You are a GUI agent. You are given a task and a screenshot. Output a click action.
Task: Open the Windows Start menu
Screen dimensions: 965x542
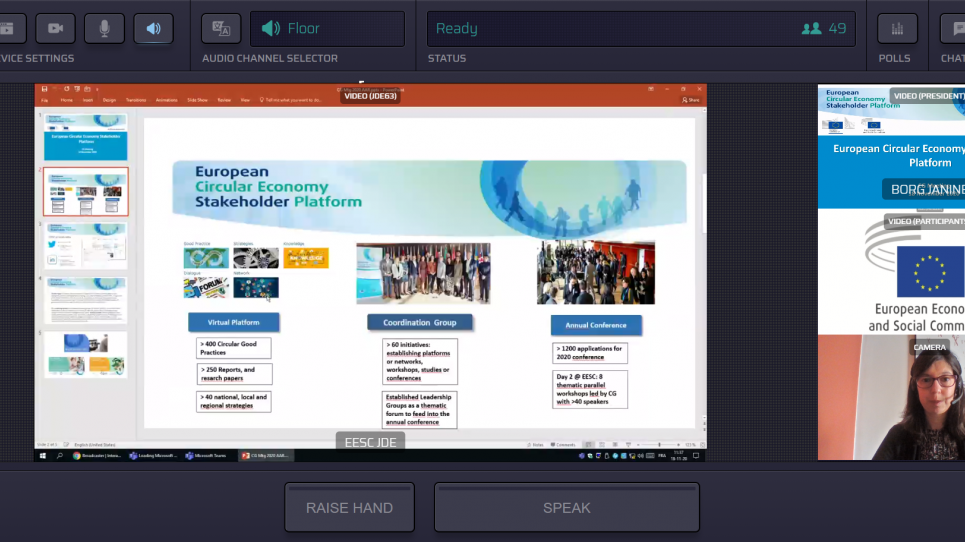[x=42, y=456]
